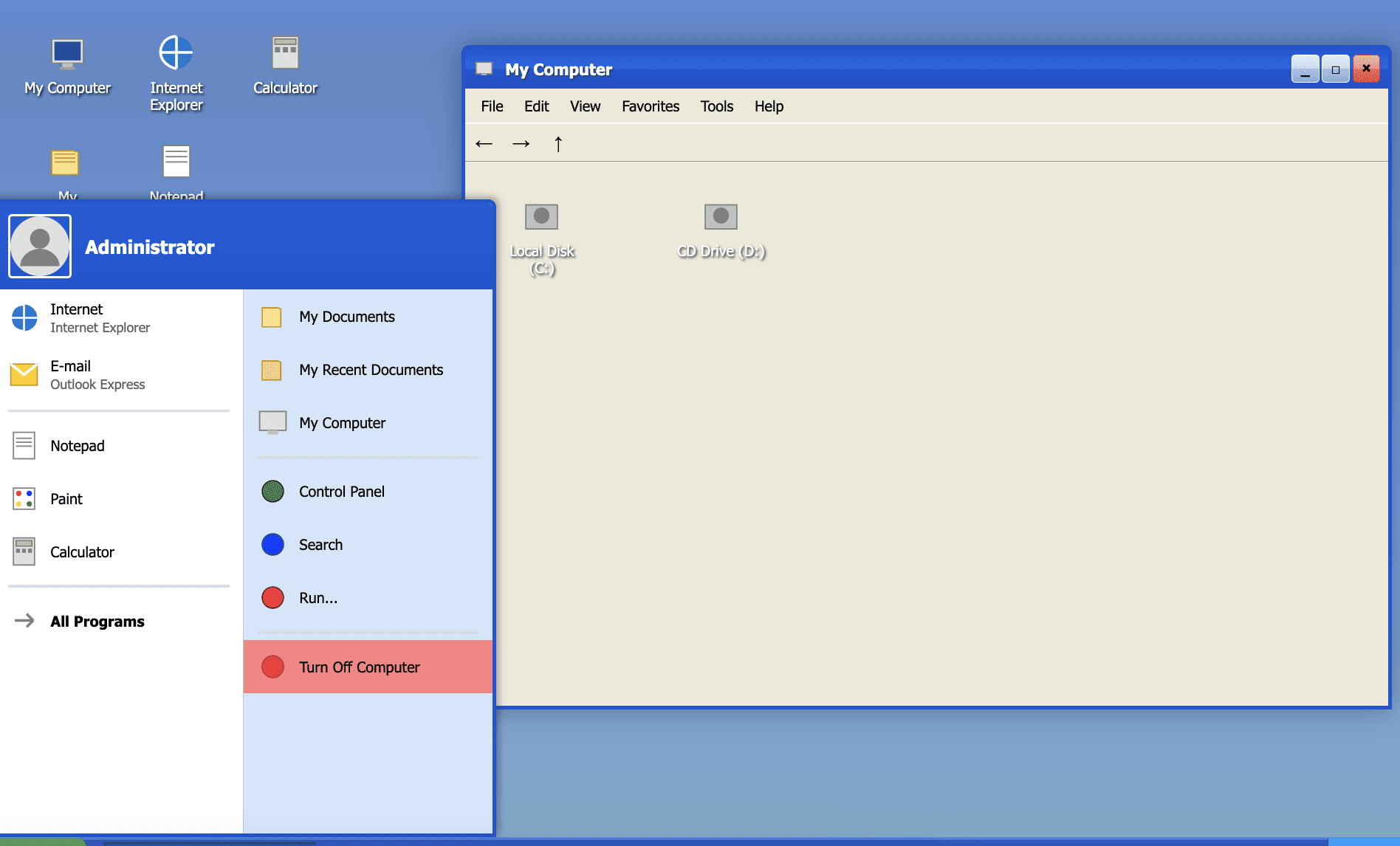Click the Administrator account picture

pos(39,246)
